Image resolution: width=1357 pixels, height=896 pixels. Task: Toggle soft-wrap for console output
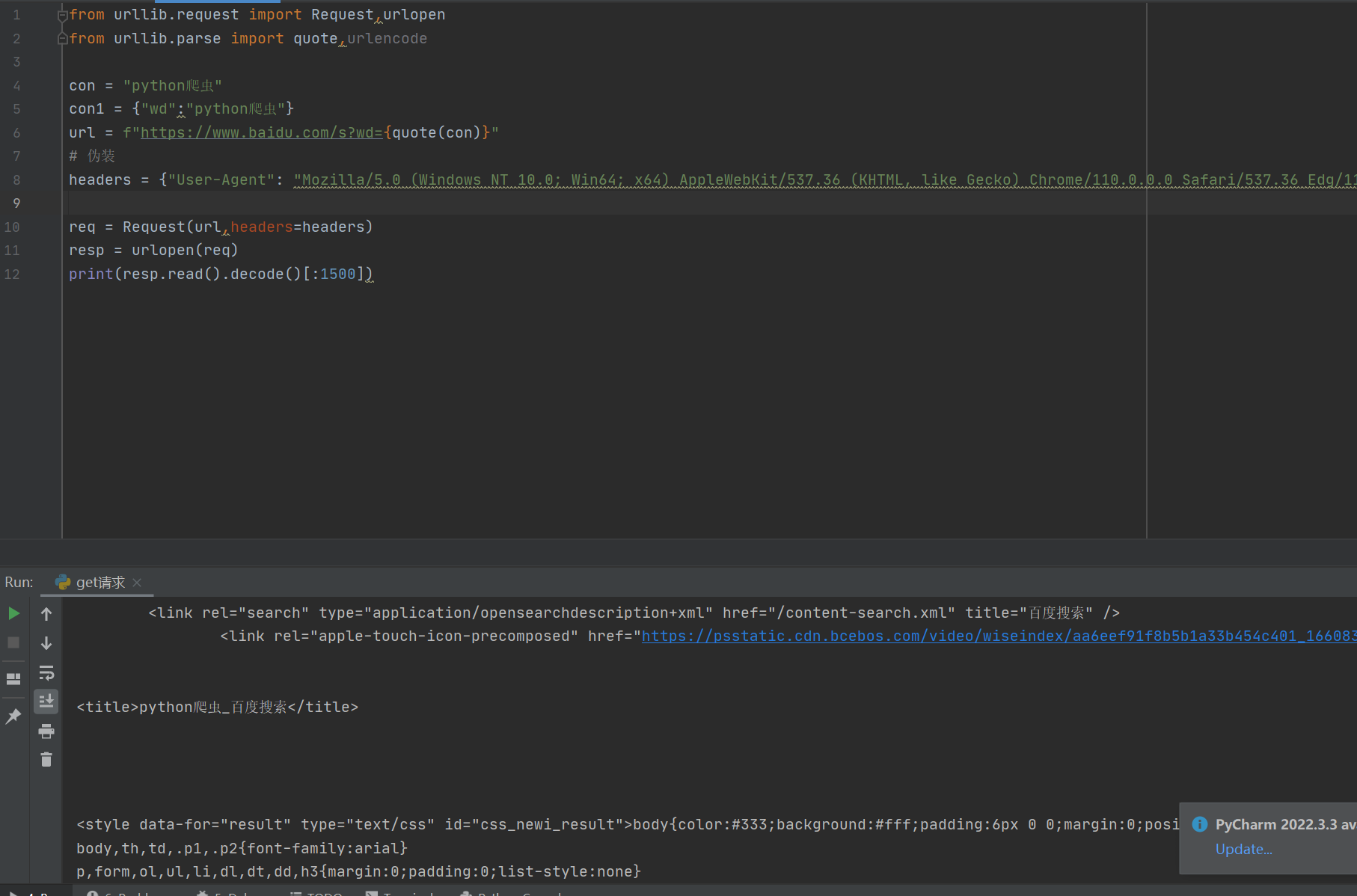(x=46, y=673)
